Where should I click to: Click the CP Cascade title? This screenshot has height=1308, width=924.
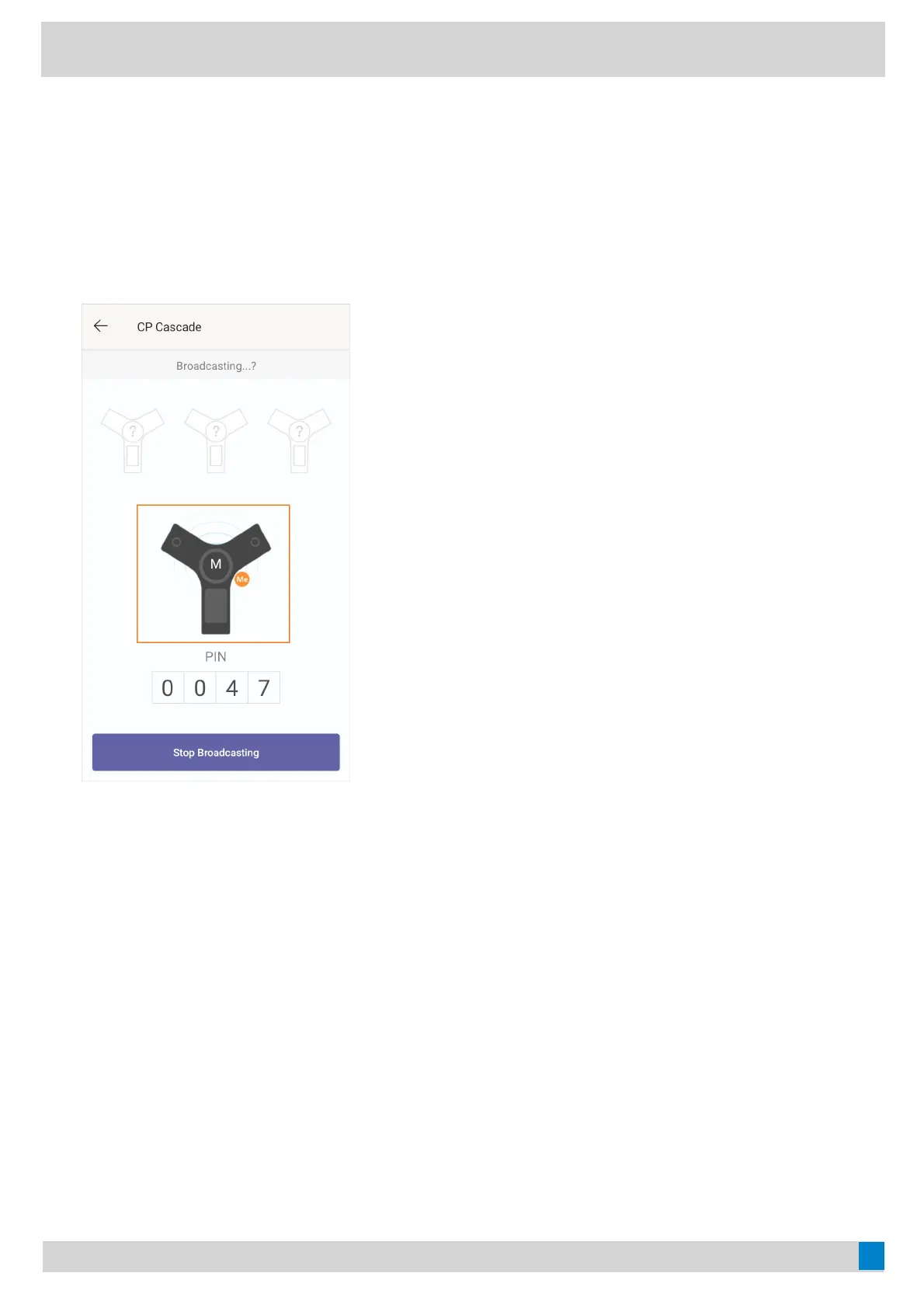(x=169, y=327)
